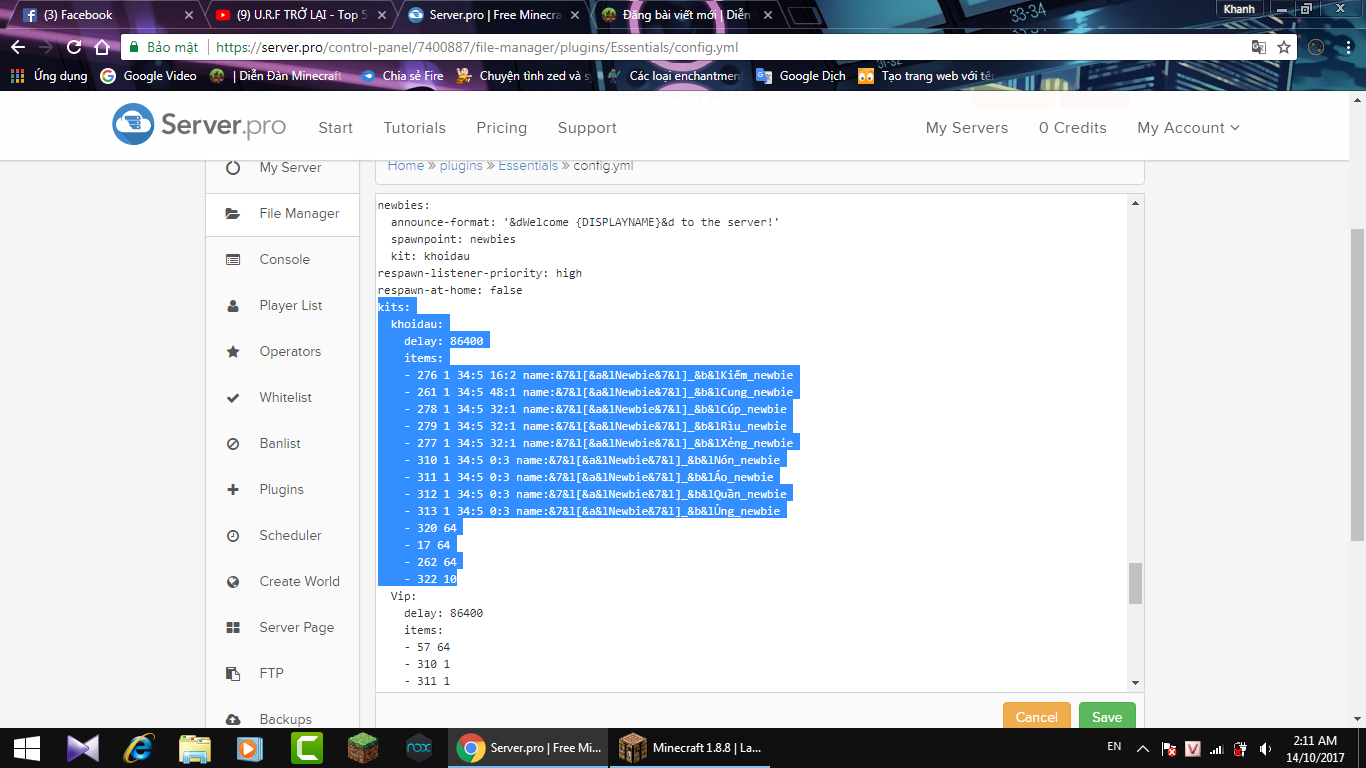Click the editor scrollbar up arrow
This screenshot has height=768, width=1366.
[1135, 204]
